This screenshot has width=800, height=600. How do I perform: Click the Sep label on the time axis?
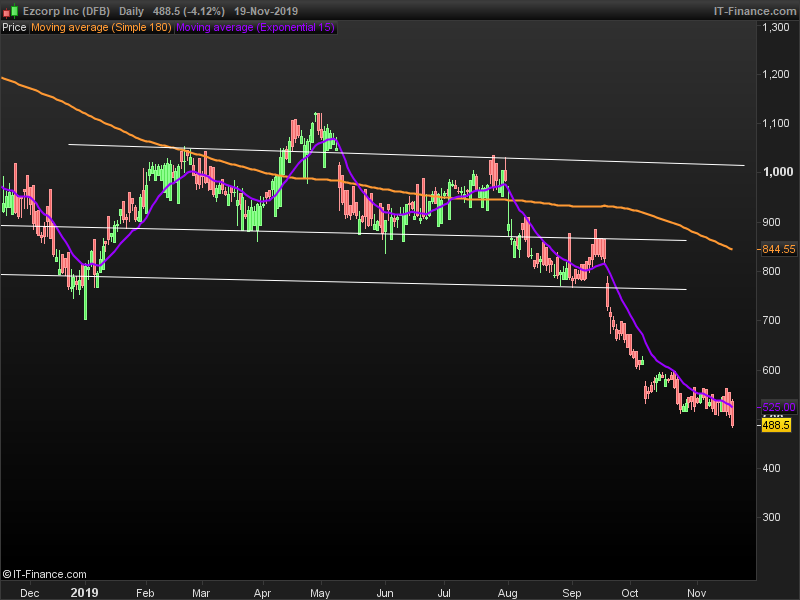coord(571,593)
